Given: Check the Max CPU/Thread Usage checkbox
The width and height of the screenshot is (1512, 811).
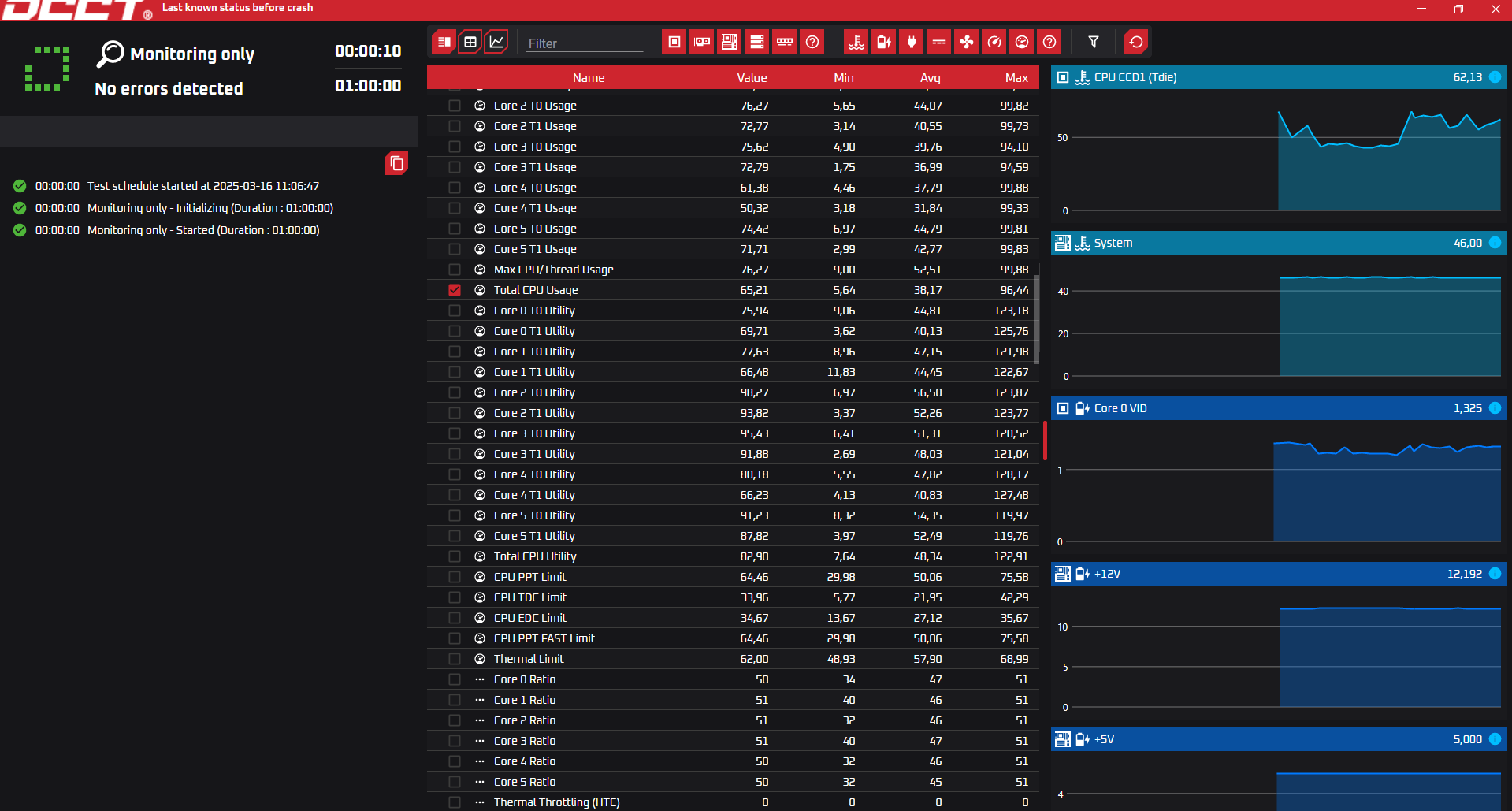Looking at the screenshot, I should click(x=455, y=270).
